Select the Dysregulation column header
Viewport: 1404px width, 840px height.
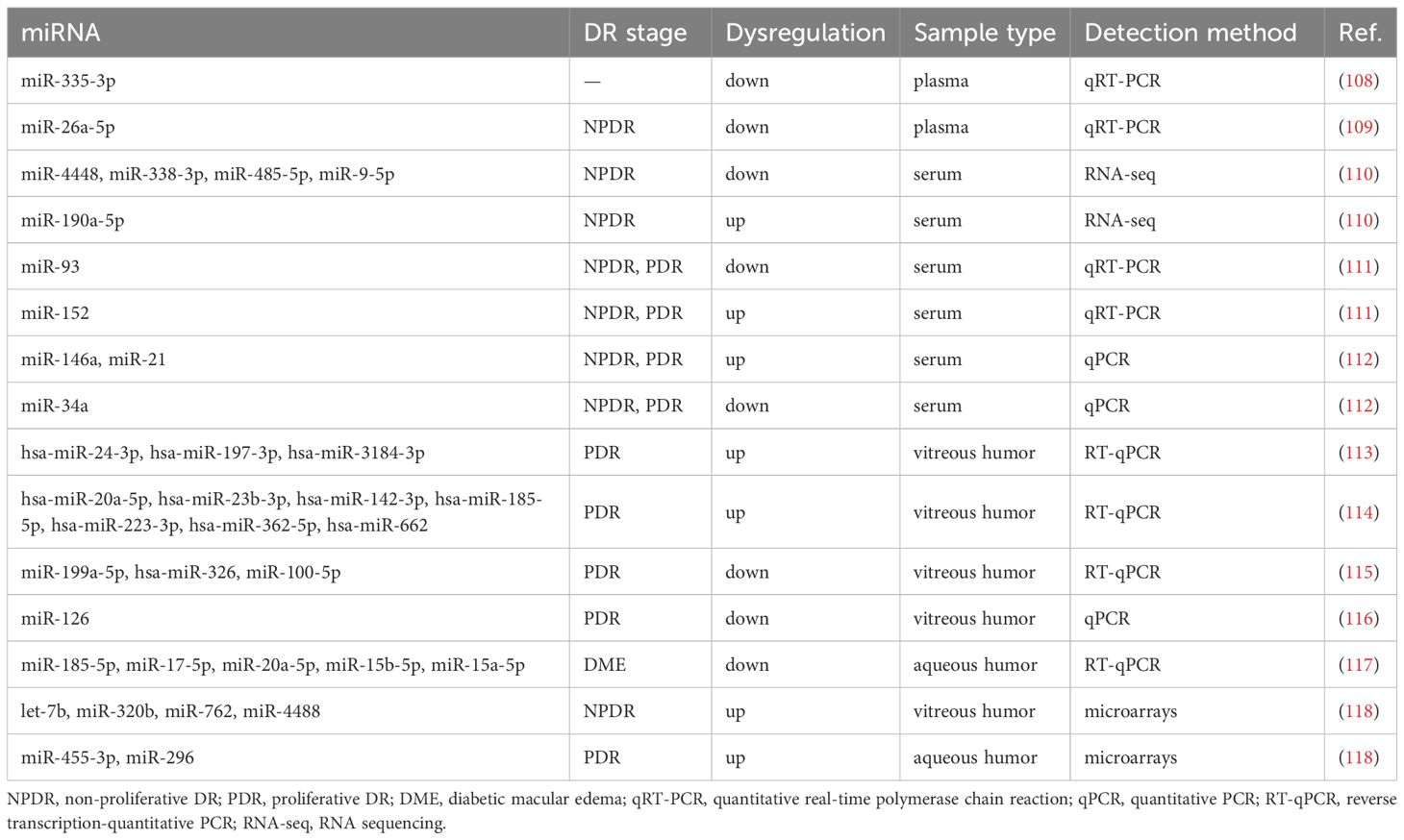[x=805, y=33]
